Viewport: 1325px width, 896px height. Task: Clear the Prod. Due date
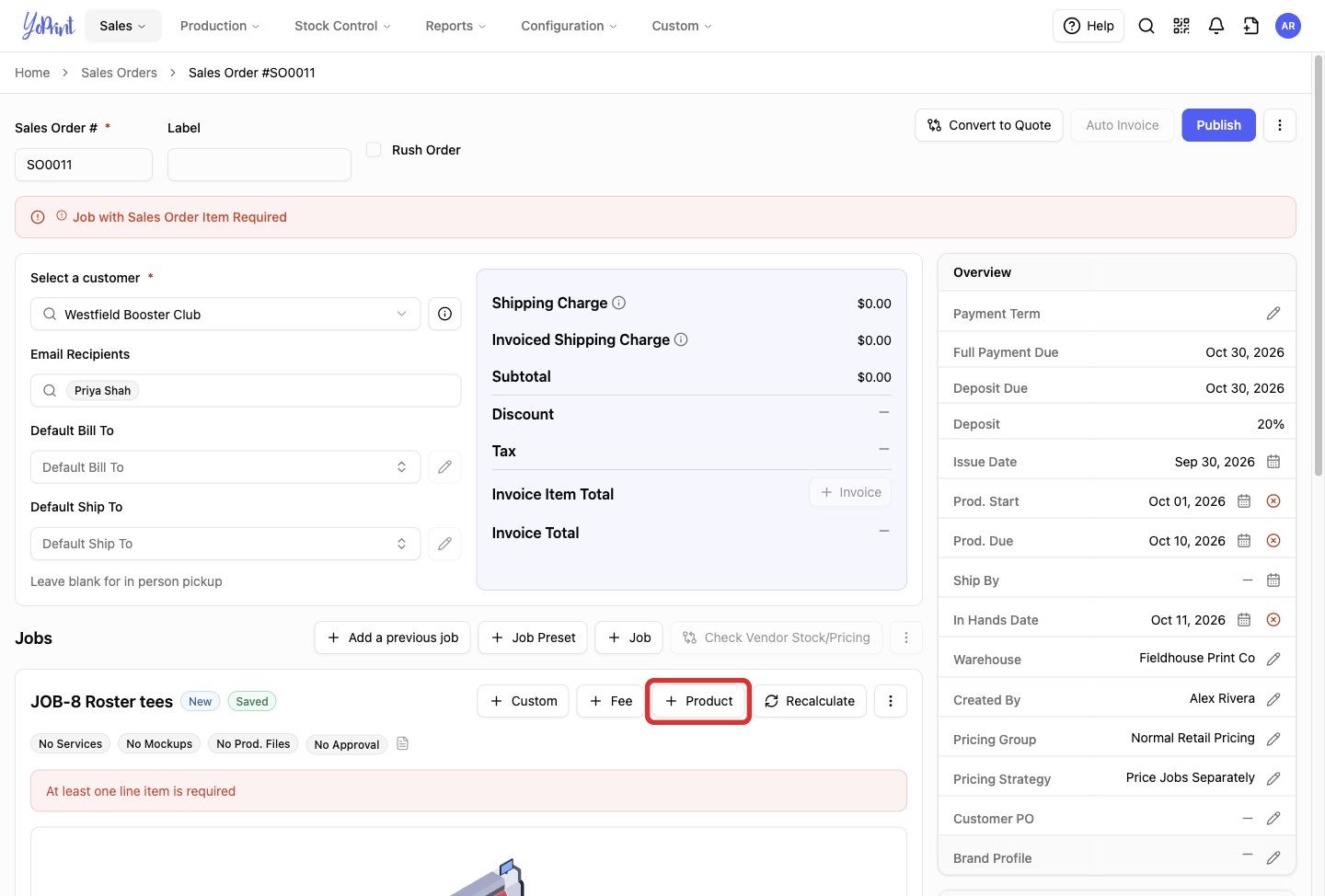pyautogui.click(x=1273, y=541)
